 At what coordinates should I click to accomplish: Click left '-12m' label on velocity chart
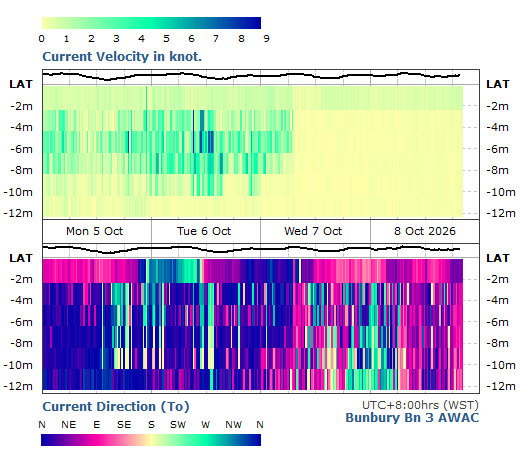[x=18, y=213]
